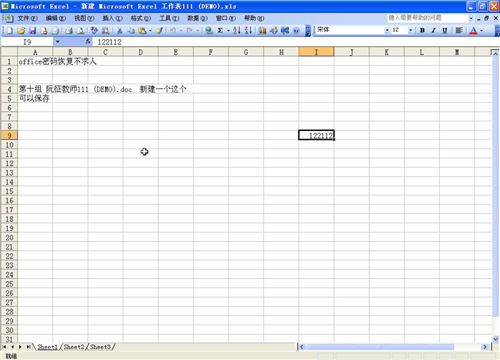Image resolution: width=500 pixels, height=360 pixels.
Task: Toggle Bold formatting
Action: point(422,31)
